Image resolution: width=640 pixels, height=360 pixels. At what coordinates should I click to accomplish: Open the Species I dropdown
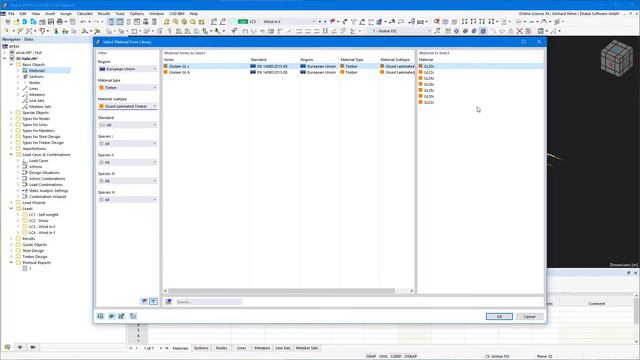tap(127, 144)
